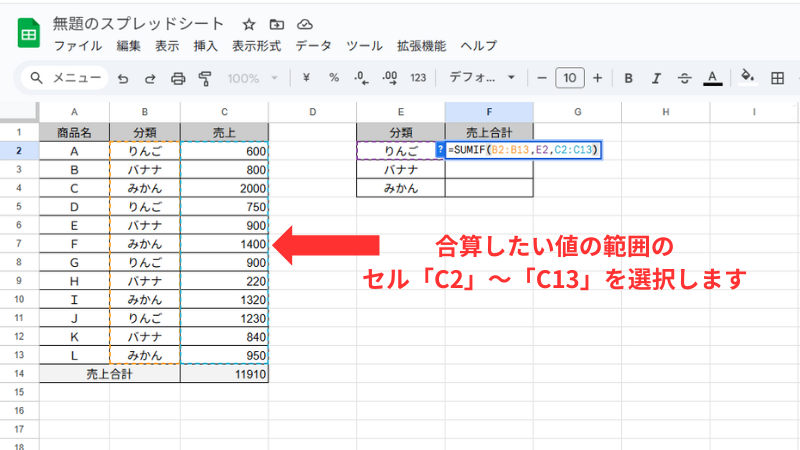Image resolution: width=800 pixels, height=450 pixels.
Task: Click the select-all corner box
Action: 19,112
